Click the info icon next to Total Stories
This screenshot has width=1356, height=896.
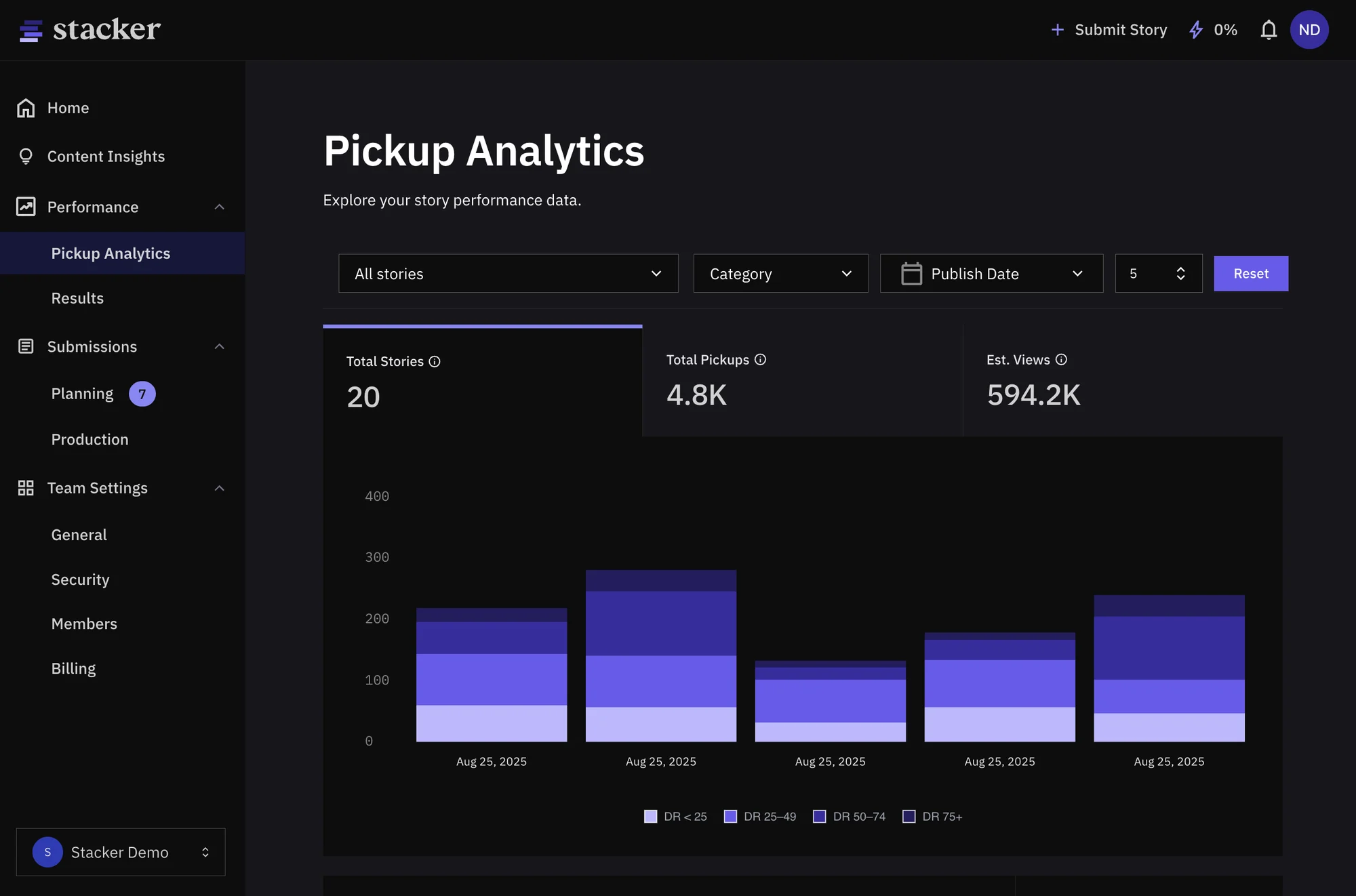[435, 362]
